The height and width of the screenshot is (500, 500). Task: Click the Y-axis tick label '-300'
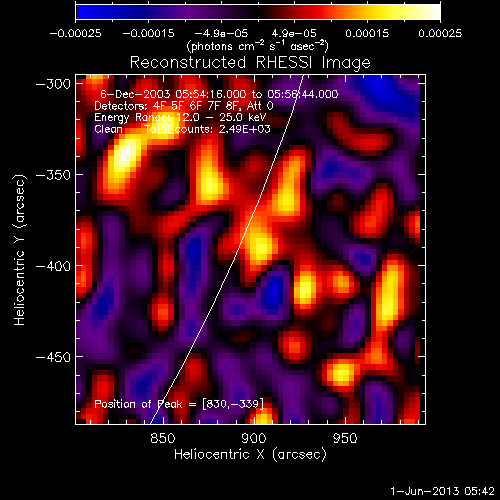click(53, 84)
